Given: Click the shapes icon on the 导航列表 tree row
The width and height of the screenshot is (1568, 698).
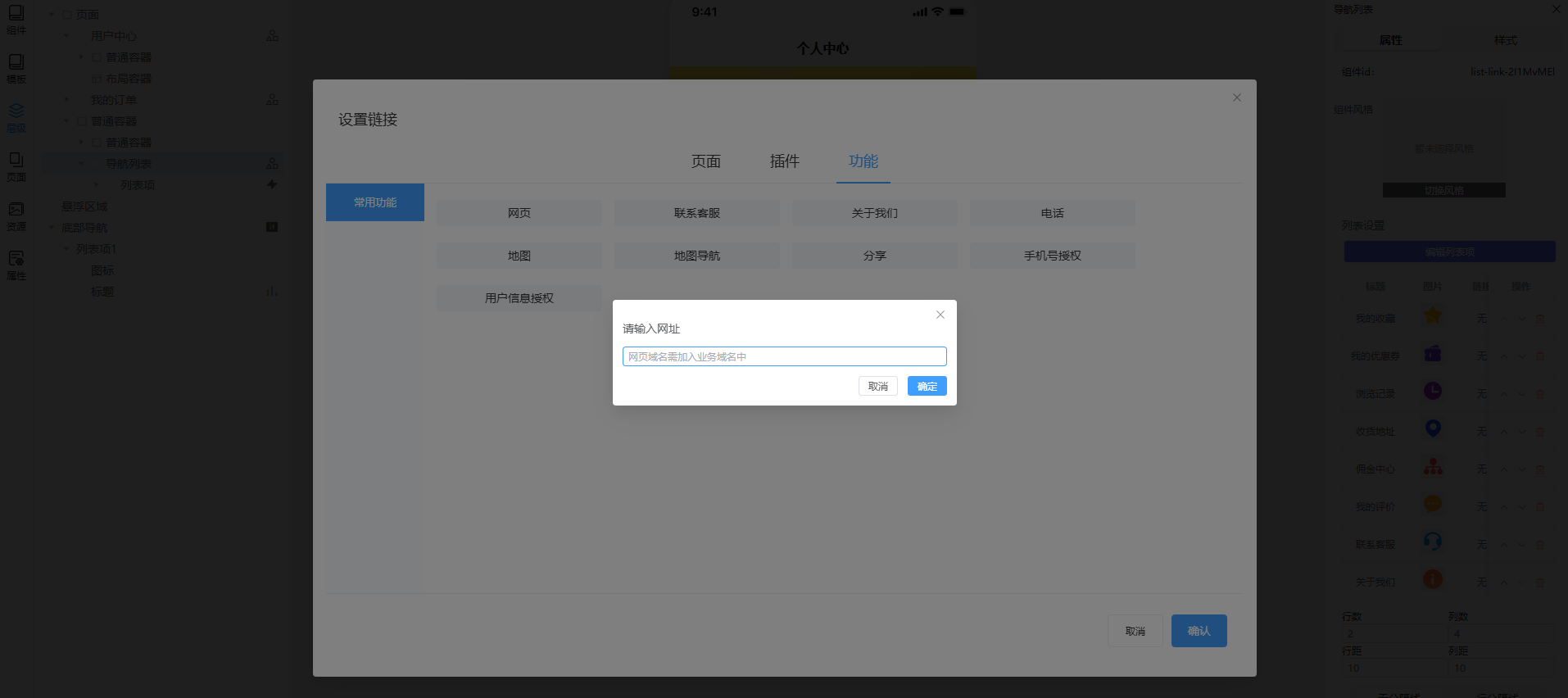Looking at the screenshot, I should [x=272, y=164].
